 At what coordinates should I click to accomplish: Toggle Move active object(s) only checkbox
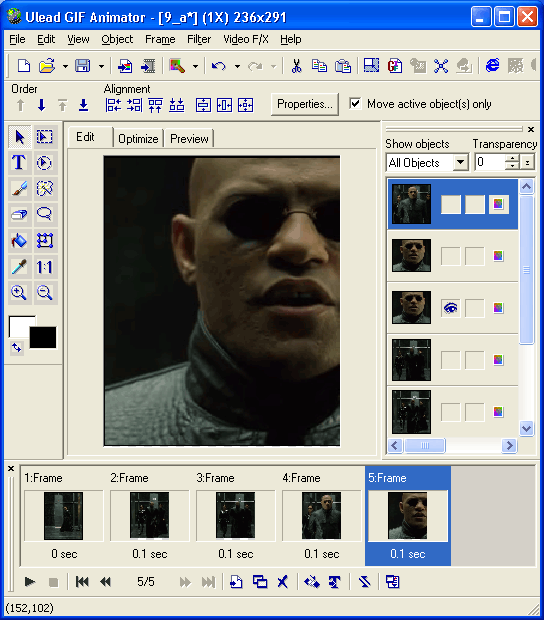coord(355,104)
